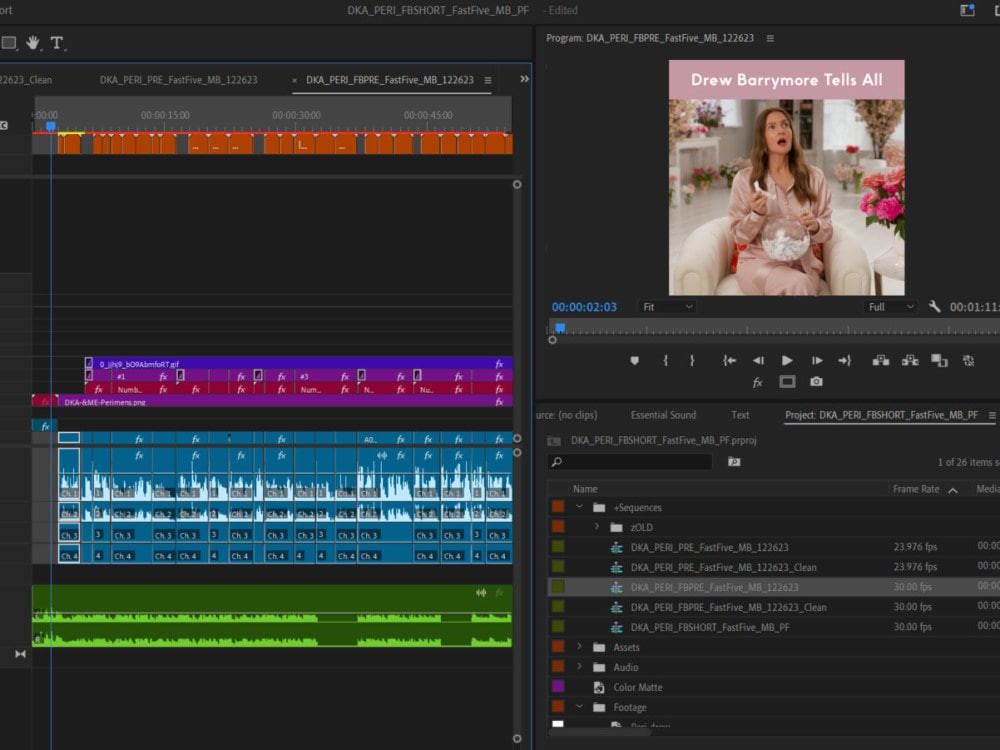1000x750 pixels.
Task: Open Program monitor settings via wrench icon
Action: point(934,306)
